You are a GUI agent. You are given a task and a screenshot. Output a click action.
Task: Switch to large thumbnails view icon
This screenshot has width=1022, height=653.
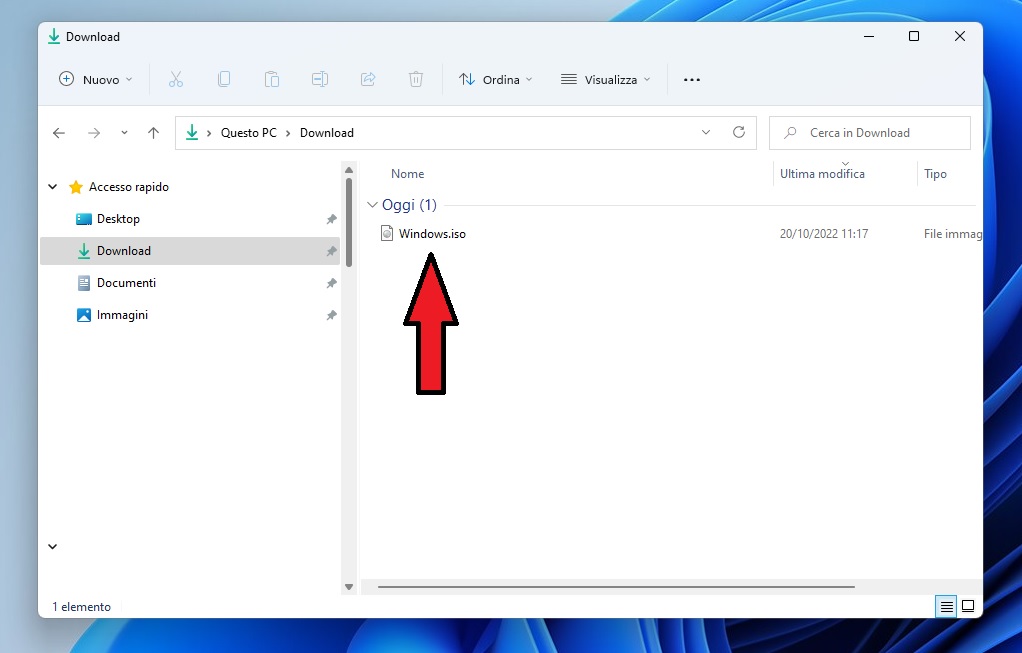pyautogui.click(x=969, y=606)
